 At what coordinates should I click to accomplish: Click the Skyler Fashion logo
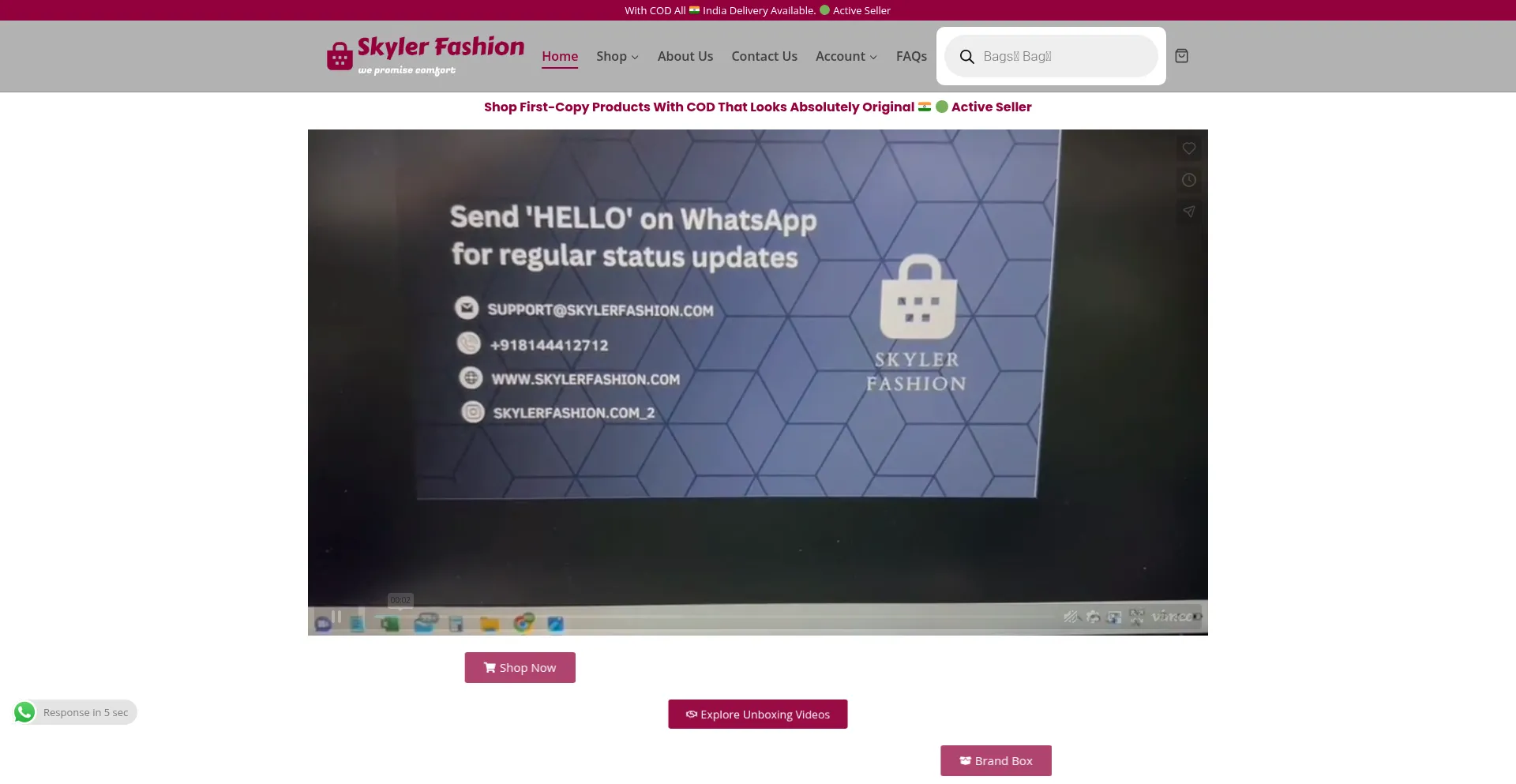click(426, 55)
